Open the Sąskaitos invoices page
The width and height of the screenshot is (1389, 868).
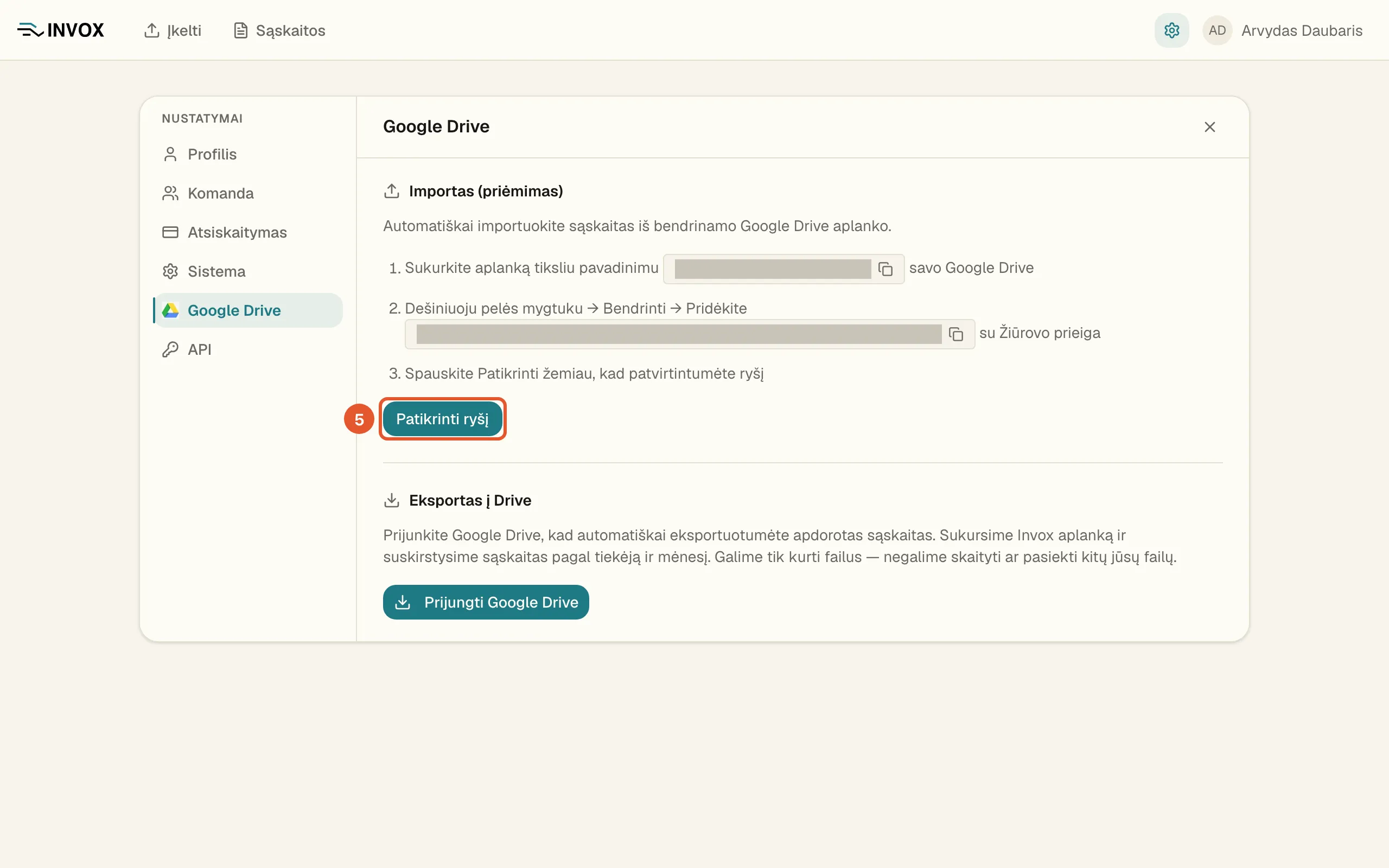tap(279, 30)
